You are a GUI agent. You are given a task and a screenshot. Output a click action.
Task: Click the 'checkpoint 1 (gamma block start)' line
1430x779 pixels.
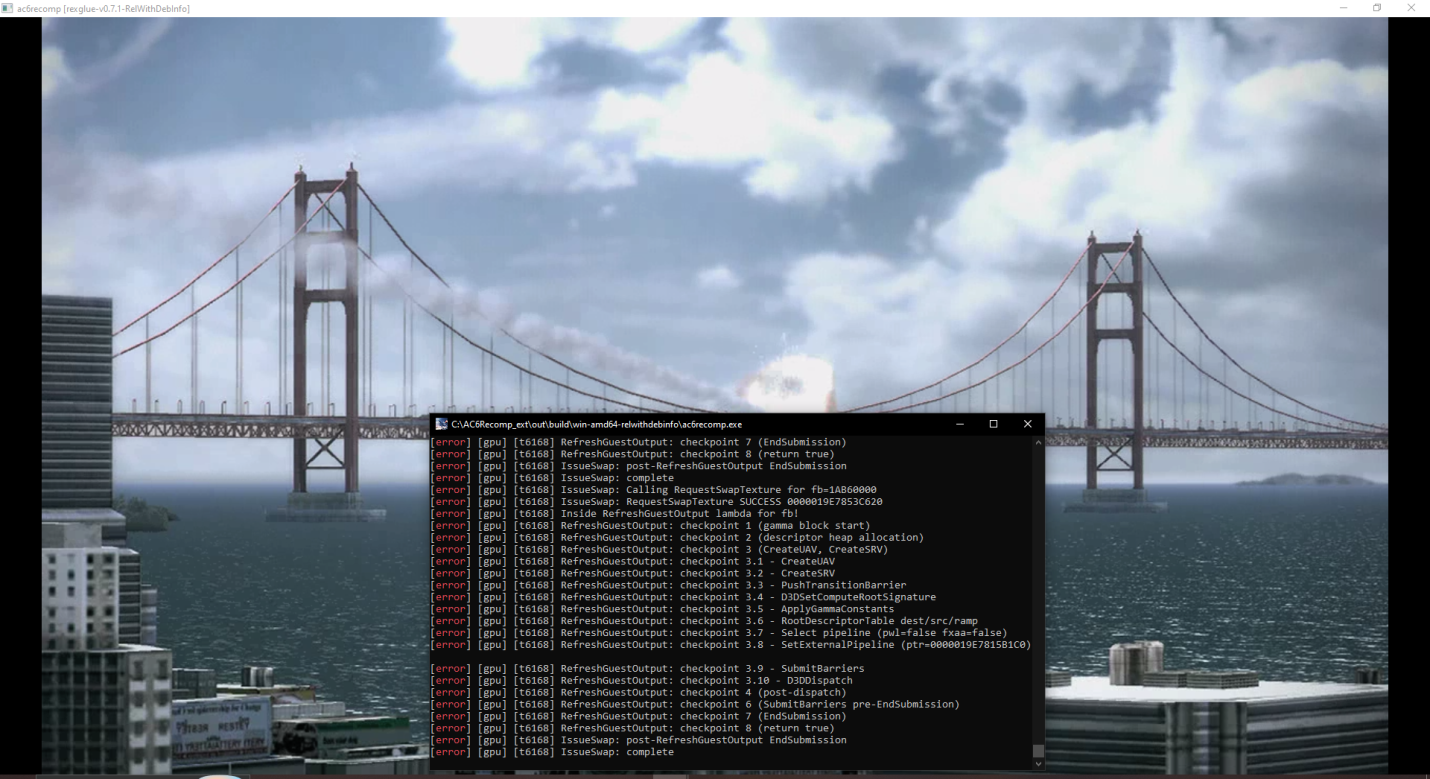650,526
